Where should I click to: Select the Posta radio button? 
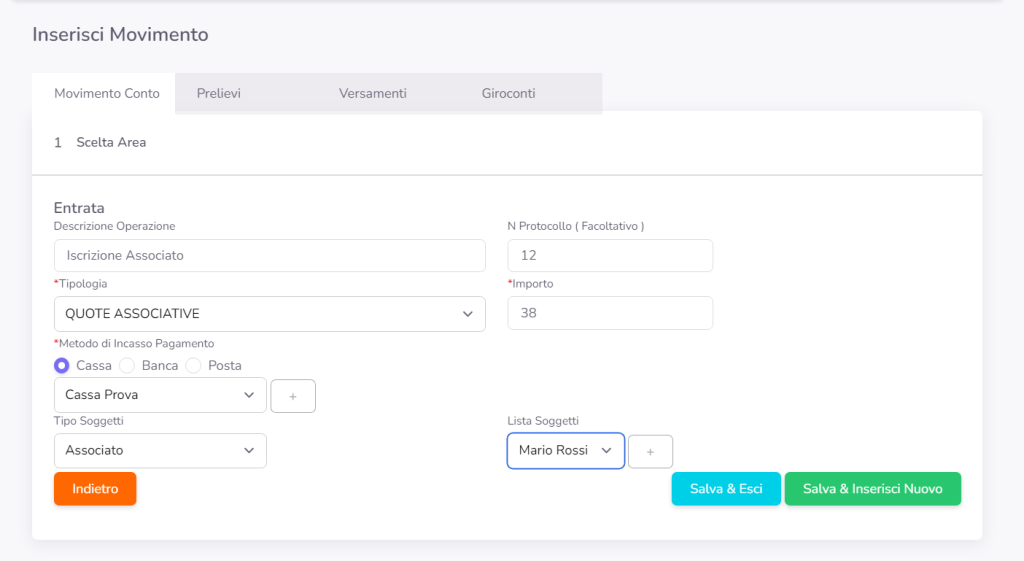(194, 366)
